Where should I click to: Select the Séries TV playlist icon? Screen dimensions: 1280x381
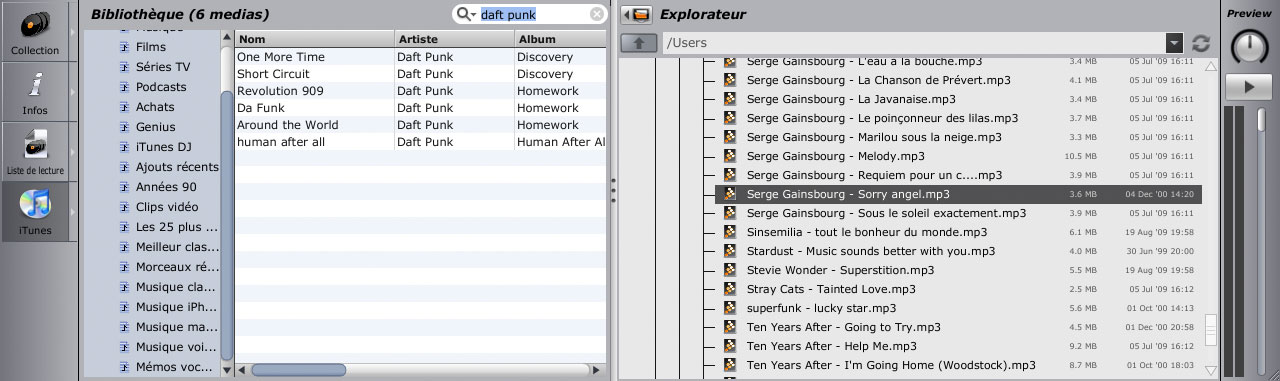124,67
